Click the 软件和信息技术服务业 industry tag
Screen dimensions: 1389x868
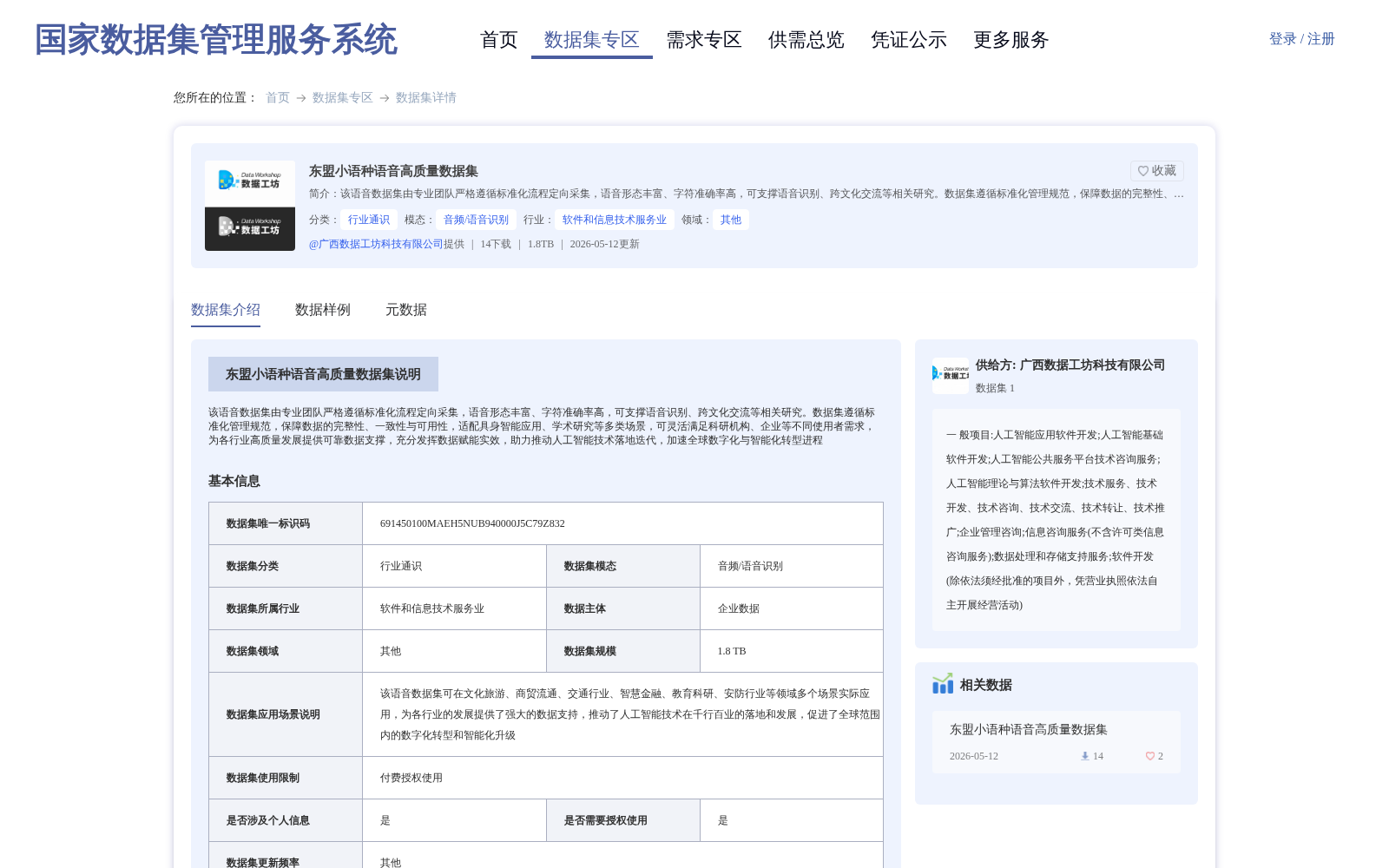click(x=615, y=220)
